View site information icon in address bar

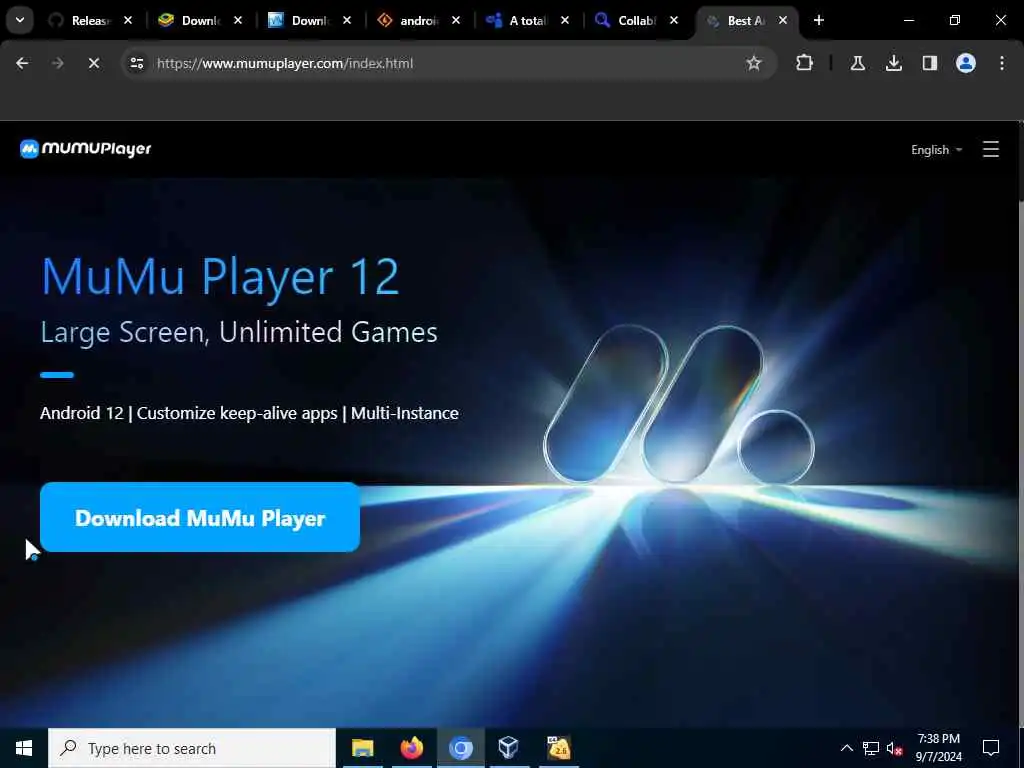[x=136, y=63]
